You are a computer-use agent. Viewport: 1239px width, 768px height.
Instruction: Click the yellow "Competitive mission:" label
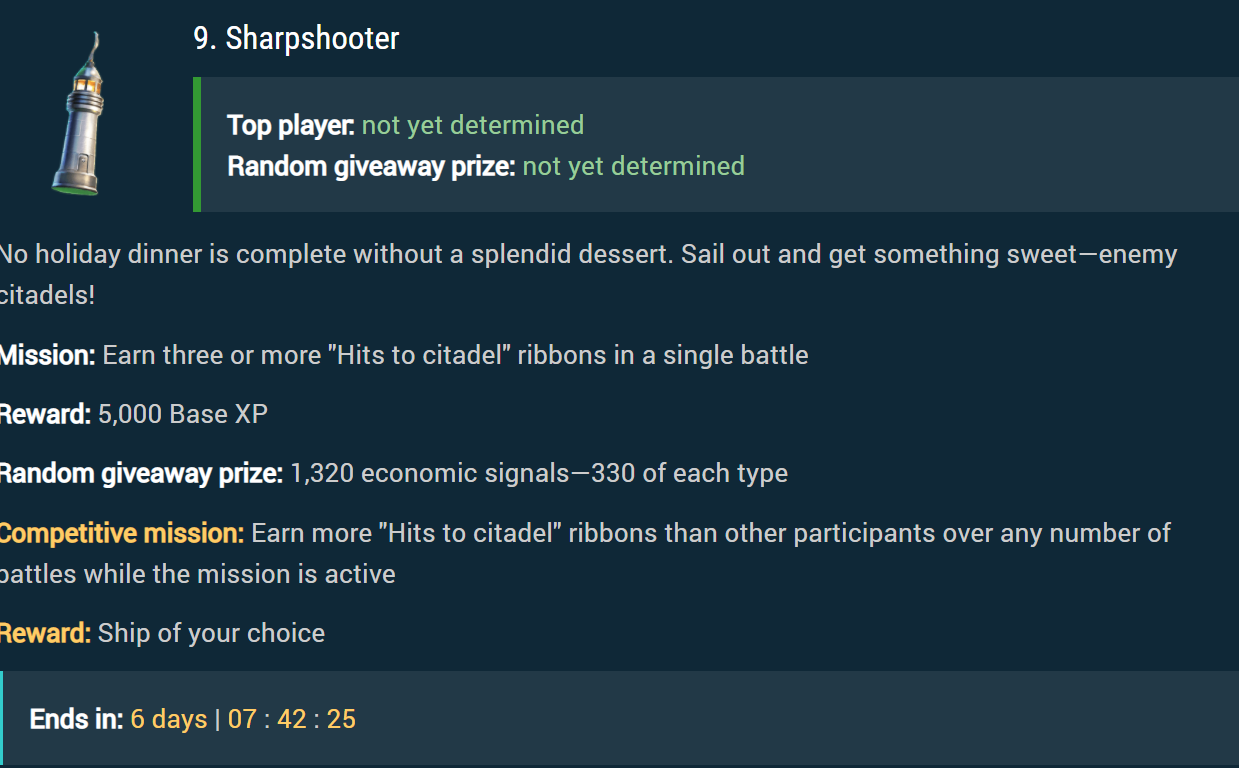click(x=121, y=533)
